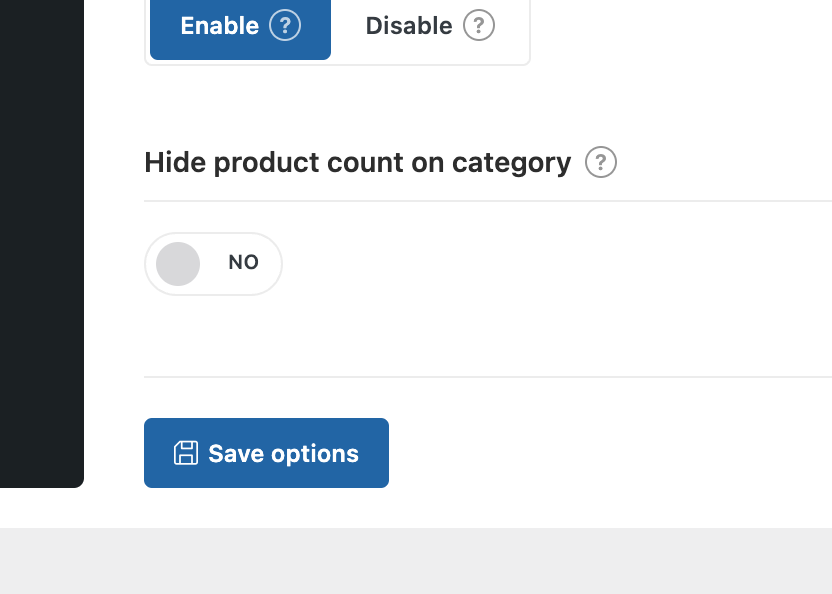Select the Disable option
Screen dimensions: 832x594
429,27
